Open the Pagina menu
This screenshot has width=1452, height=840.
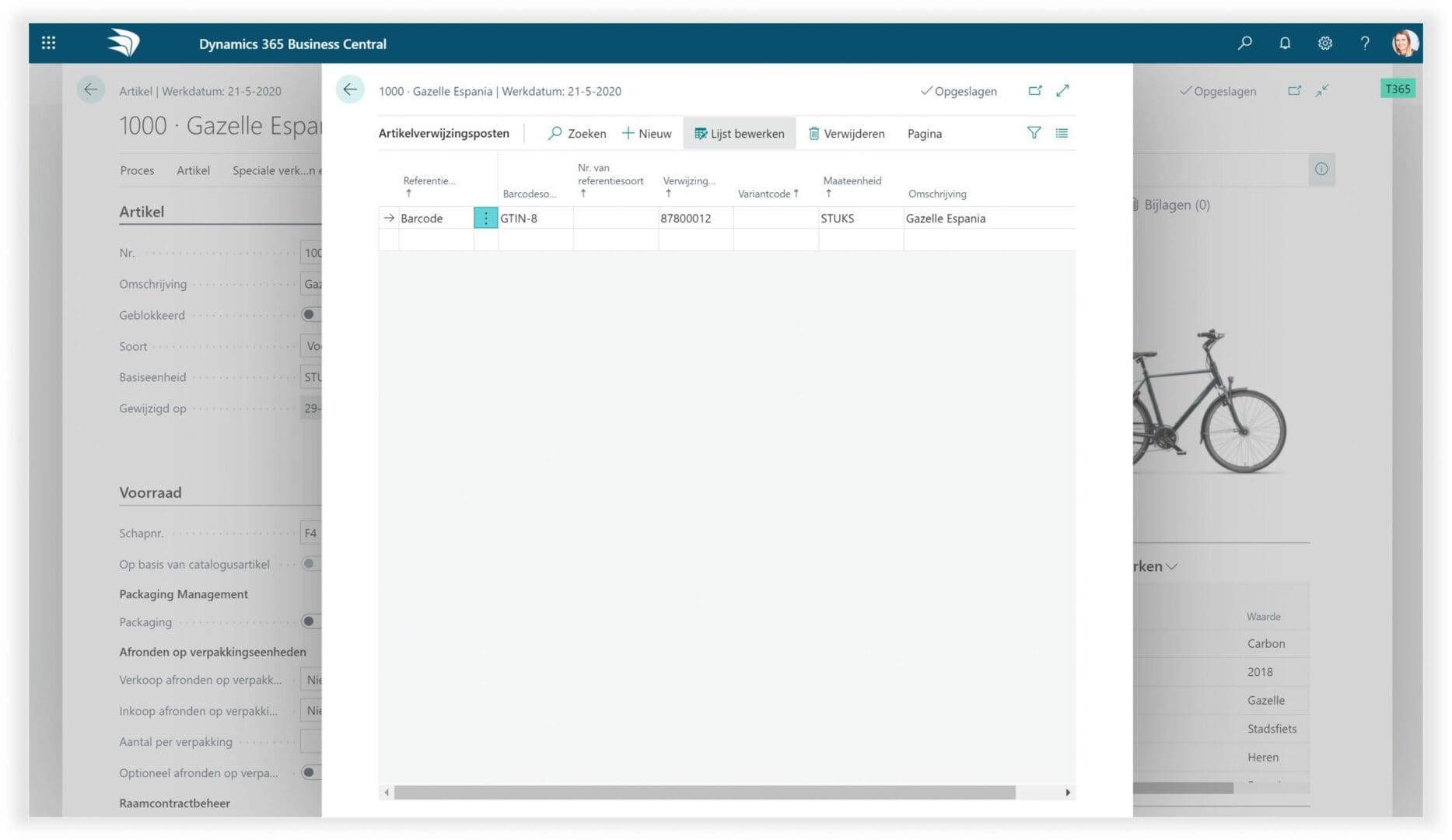[x=925, y=134]
